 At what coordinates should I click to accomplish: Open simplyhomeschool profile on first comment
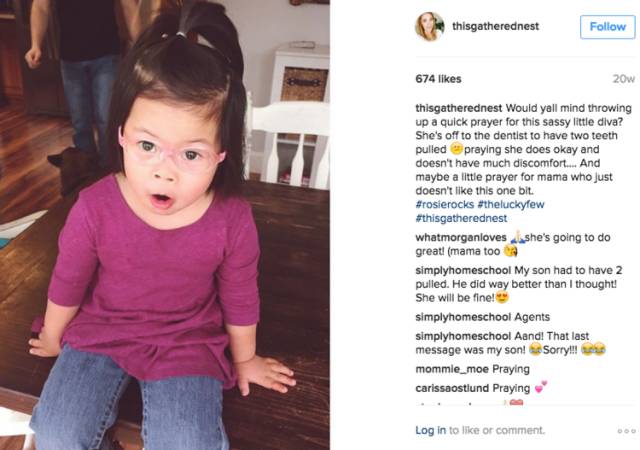463,271
